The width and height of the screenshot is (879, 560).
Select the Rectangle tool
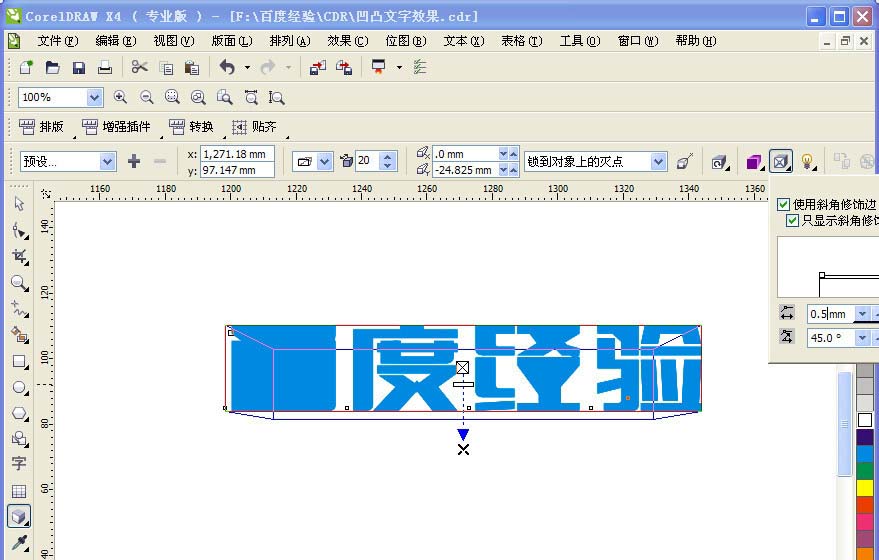[19, 362]
